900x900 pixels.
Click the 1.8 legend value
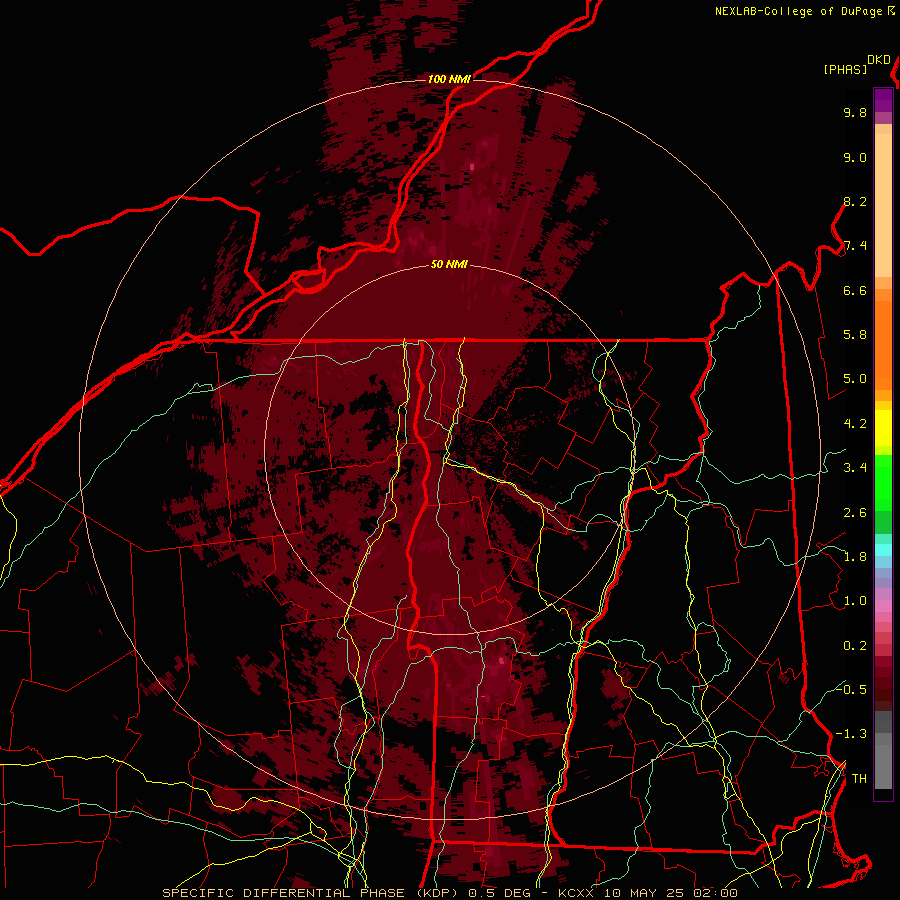pos(855,557)
